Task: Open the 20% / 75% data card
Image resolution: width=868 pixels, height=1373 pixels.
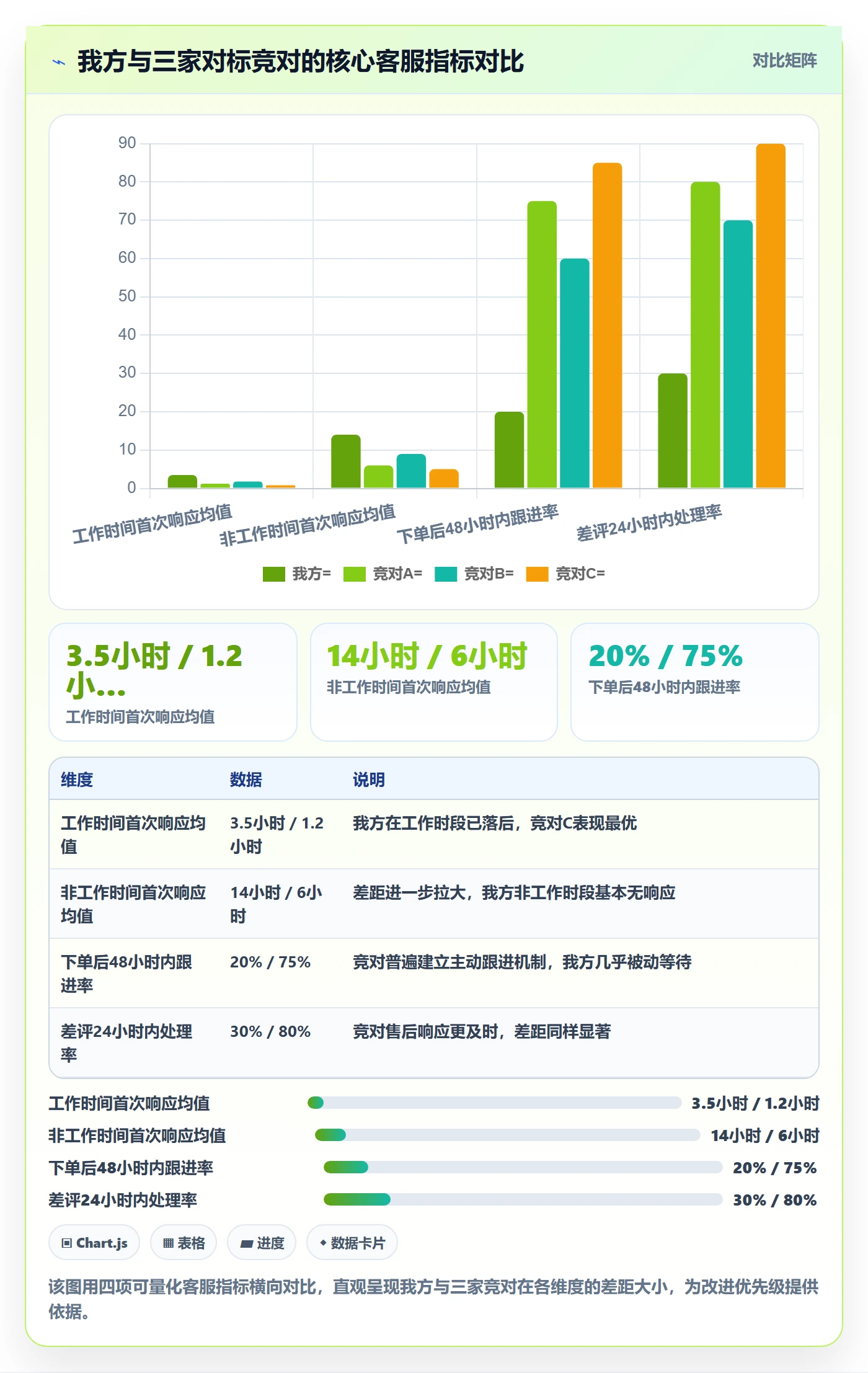Action: pos(695,682)
